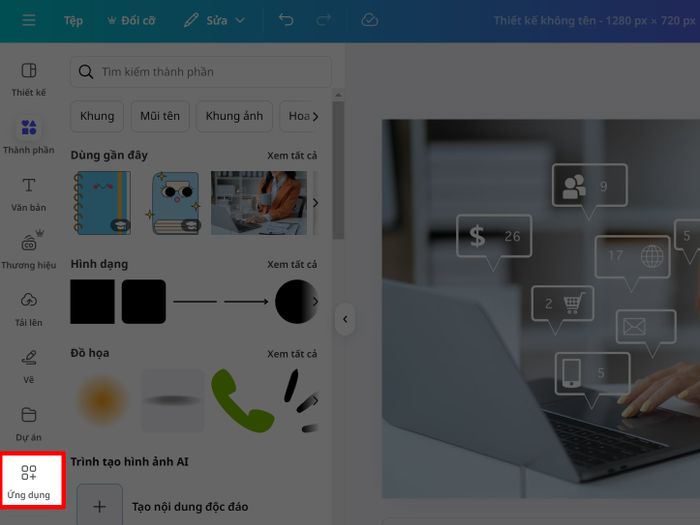The height and width of the screenshot is (525, 700).
Task: Select the Khung ảnh category chip
Action: point(234,116)
